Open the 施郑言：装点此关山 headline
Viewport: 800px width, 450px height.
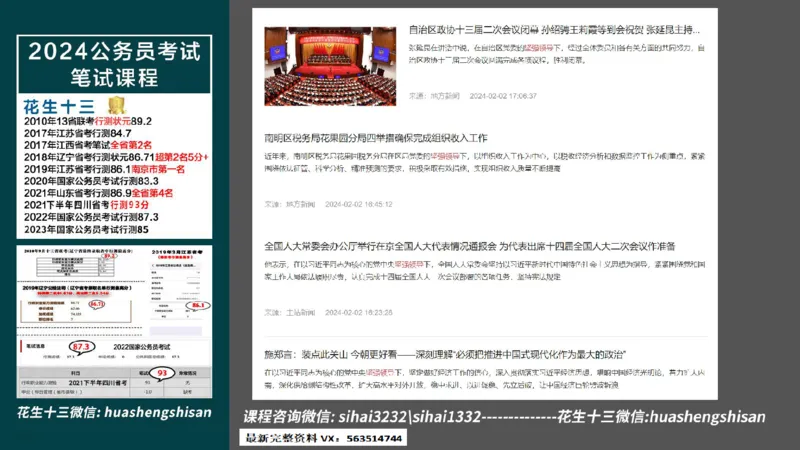(x=445, y=355)
